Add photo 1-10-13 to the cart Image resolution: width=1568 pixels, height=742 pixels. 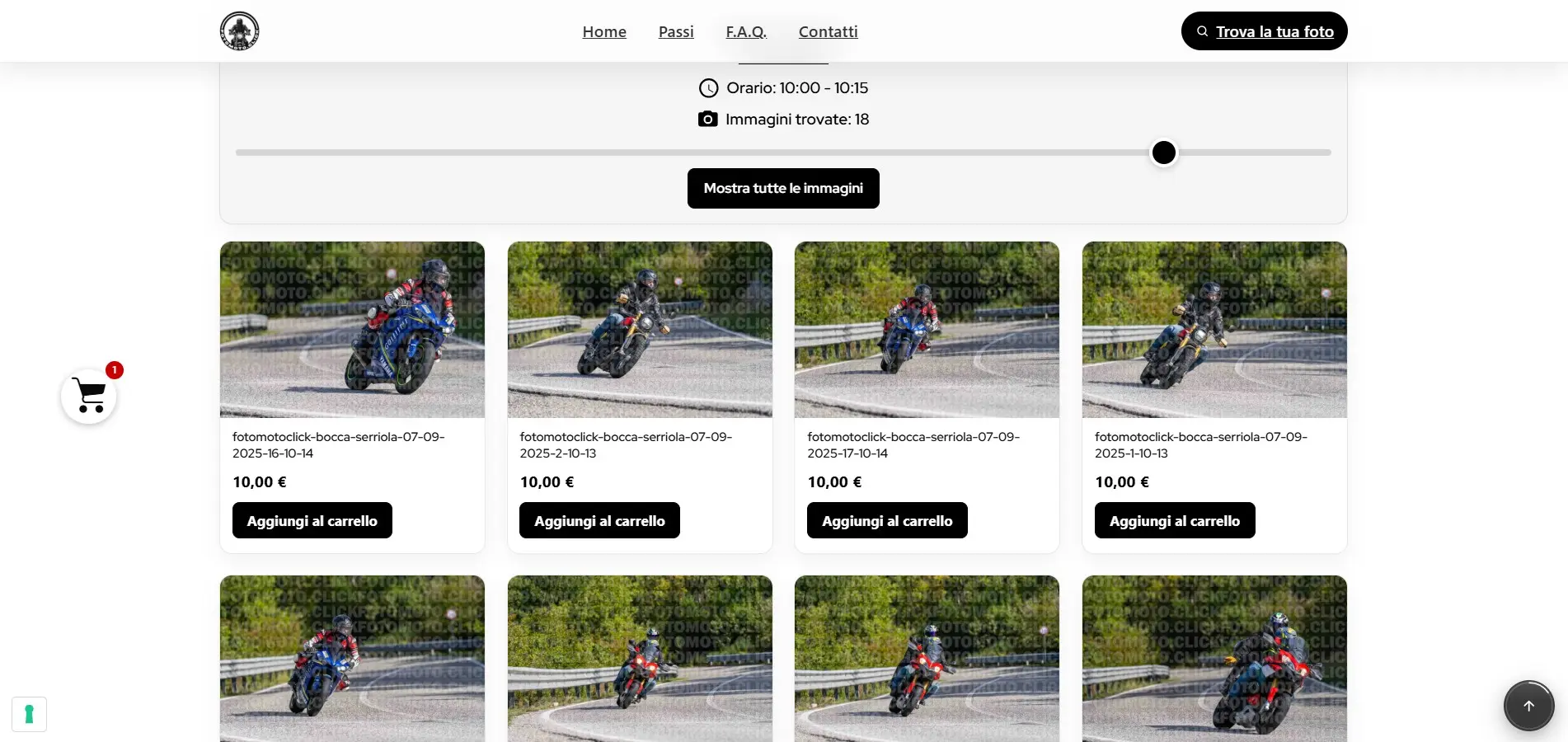tap(1174, 521)
